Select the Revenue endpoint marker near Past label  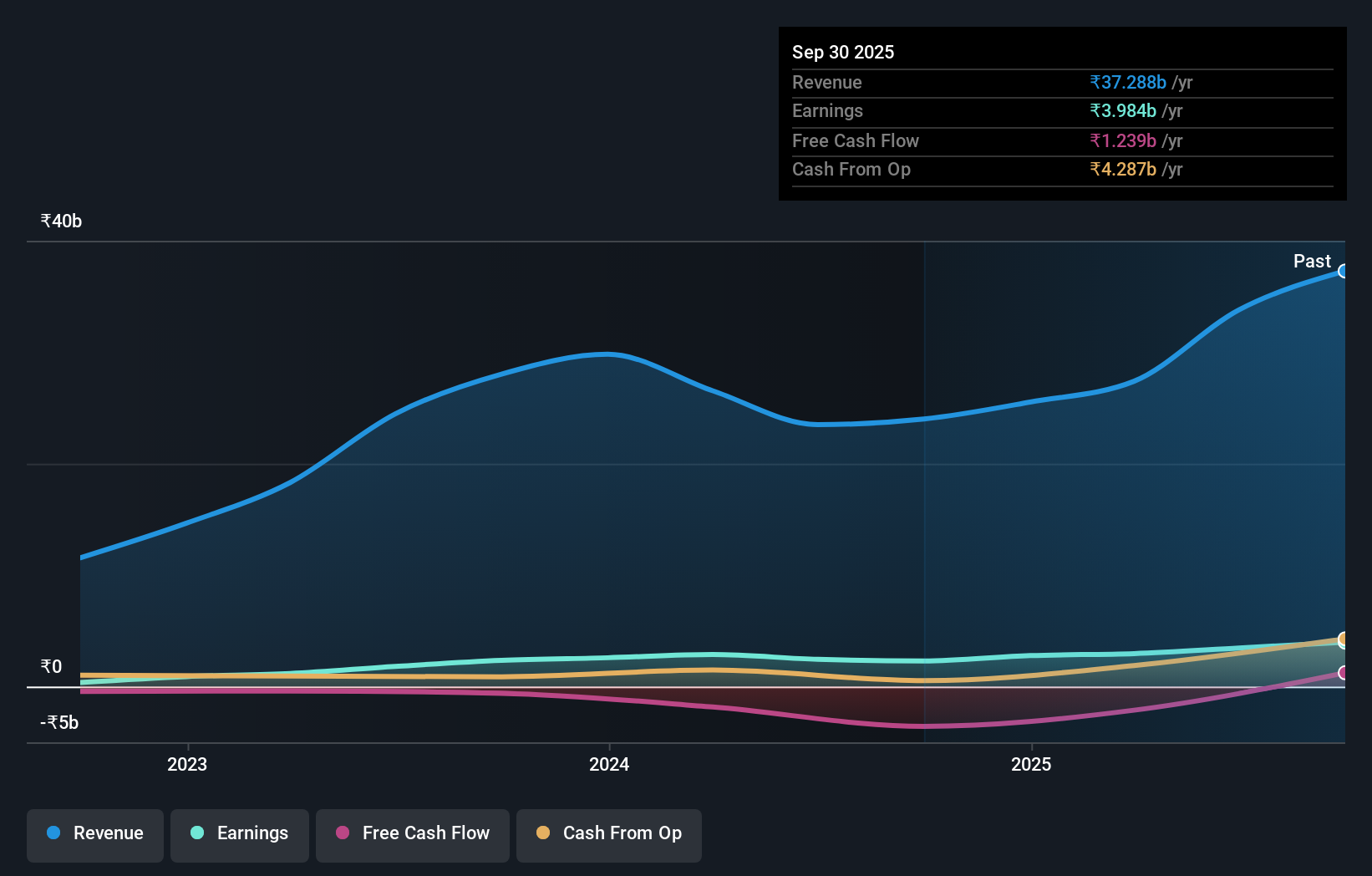point(1344,271)
